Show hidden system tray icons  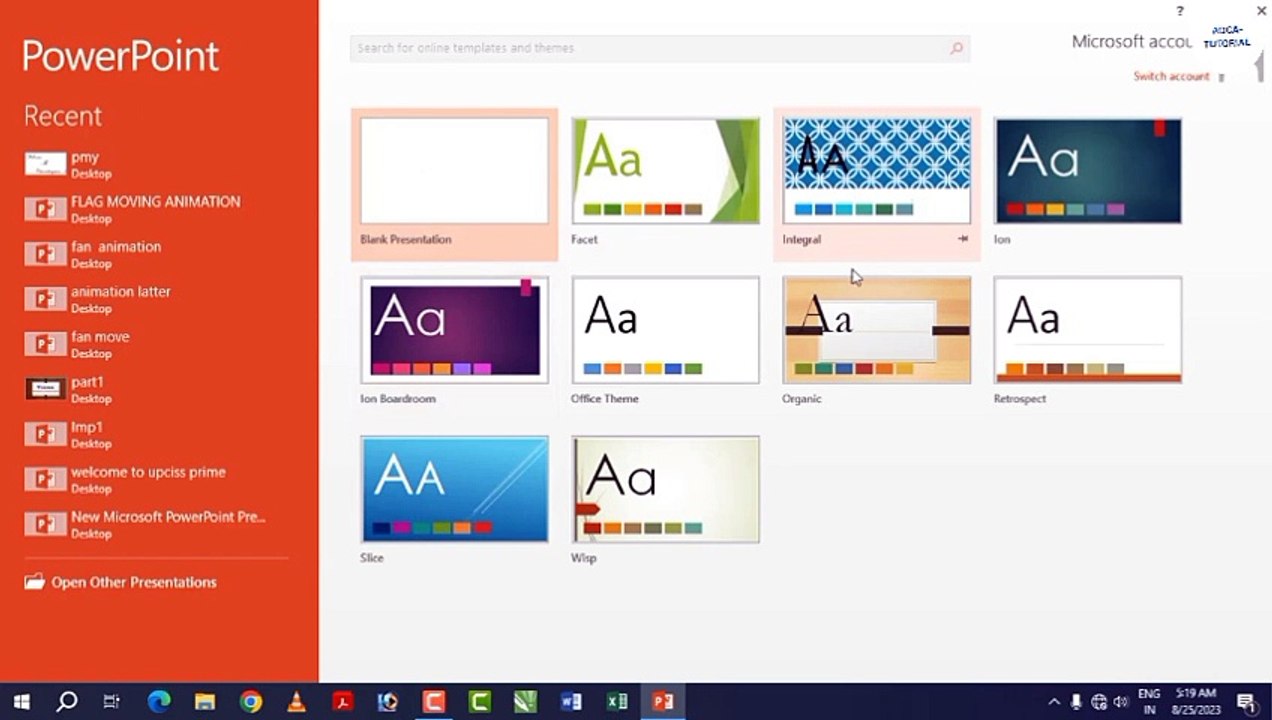click(1053, 702)
